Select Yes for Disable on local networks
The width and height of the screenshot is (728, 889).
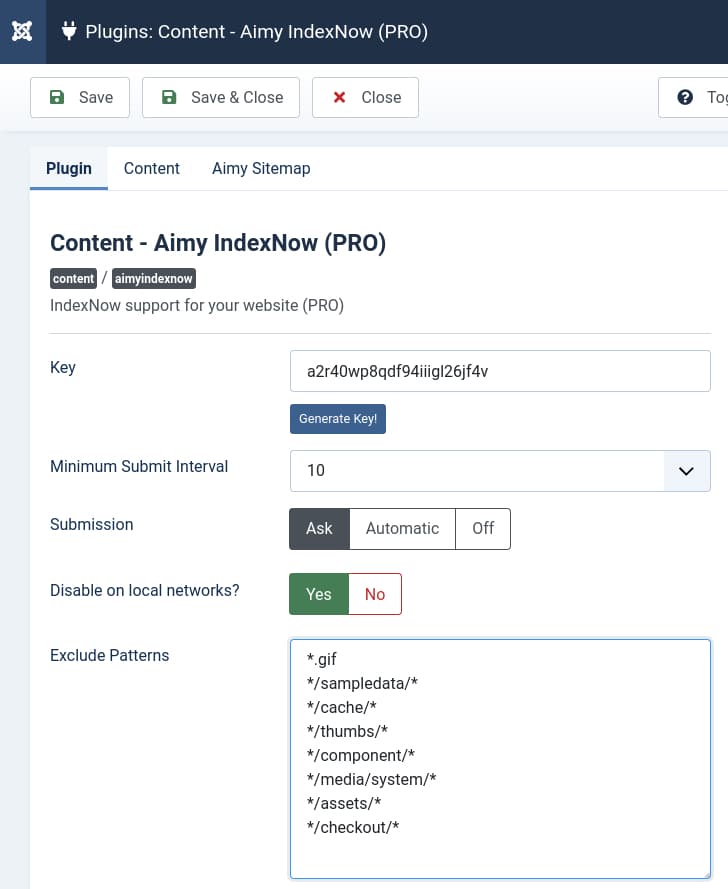pos(319,594)
